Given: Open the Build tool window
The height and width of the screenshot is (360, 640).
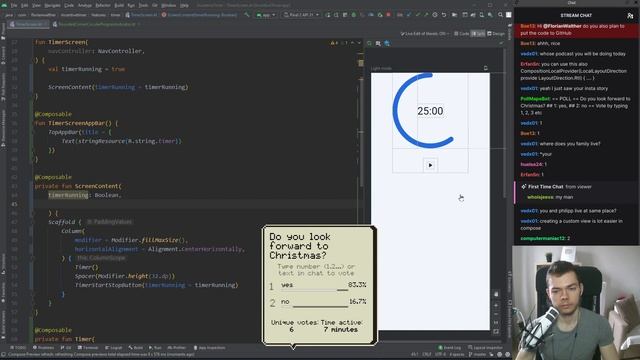Looking at the screenshot, I should click(x=136, y=348).
